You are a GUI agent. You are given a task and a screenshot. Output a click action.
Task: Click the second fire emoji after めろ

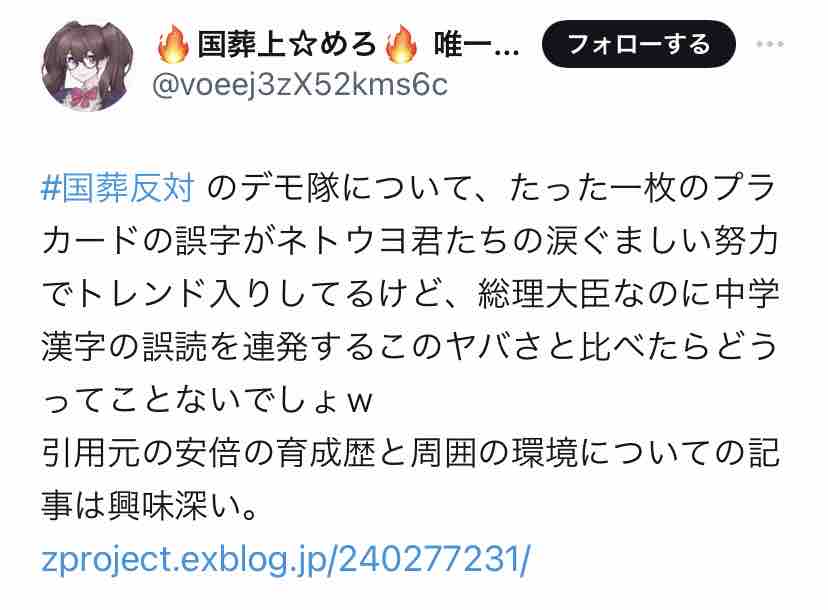[401, 43]
